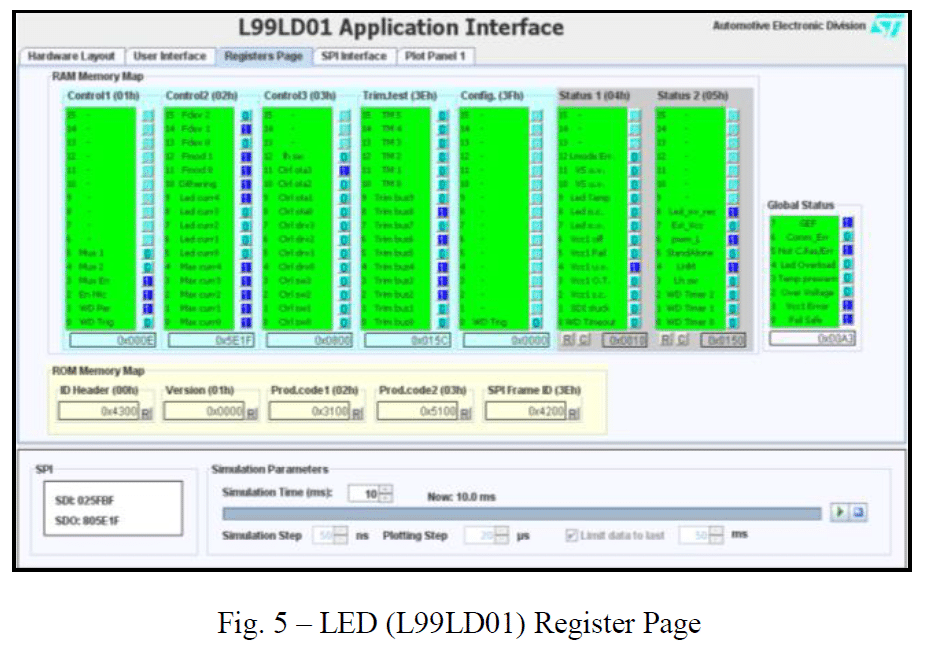Click the ST logo in the header

click(886, 27)
